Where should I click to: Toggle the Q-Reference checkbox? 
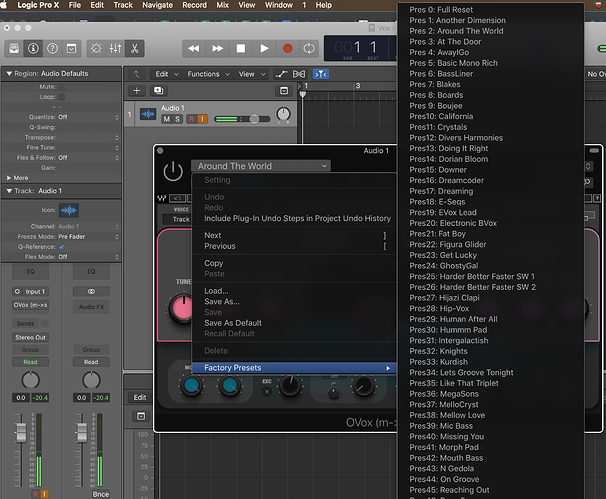[62, 247]
